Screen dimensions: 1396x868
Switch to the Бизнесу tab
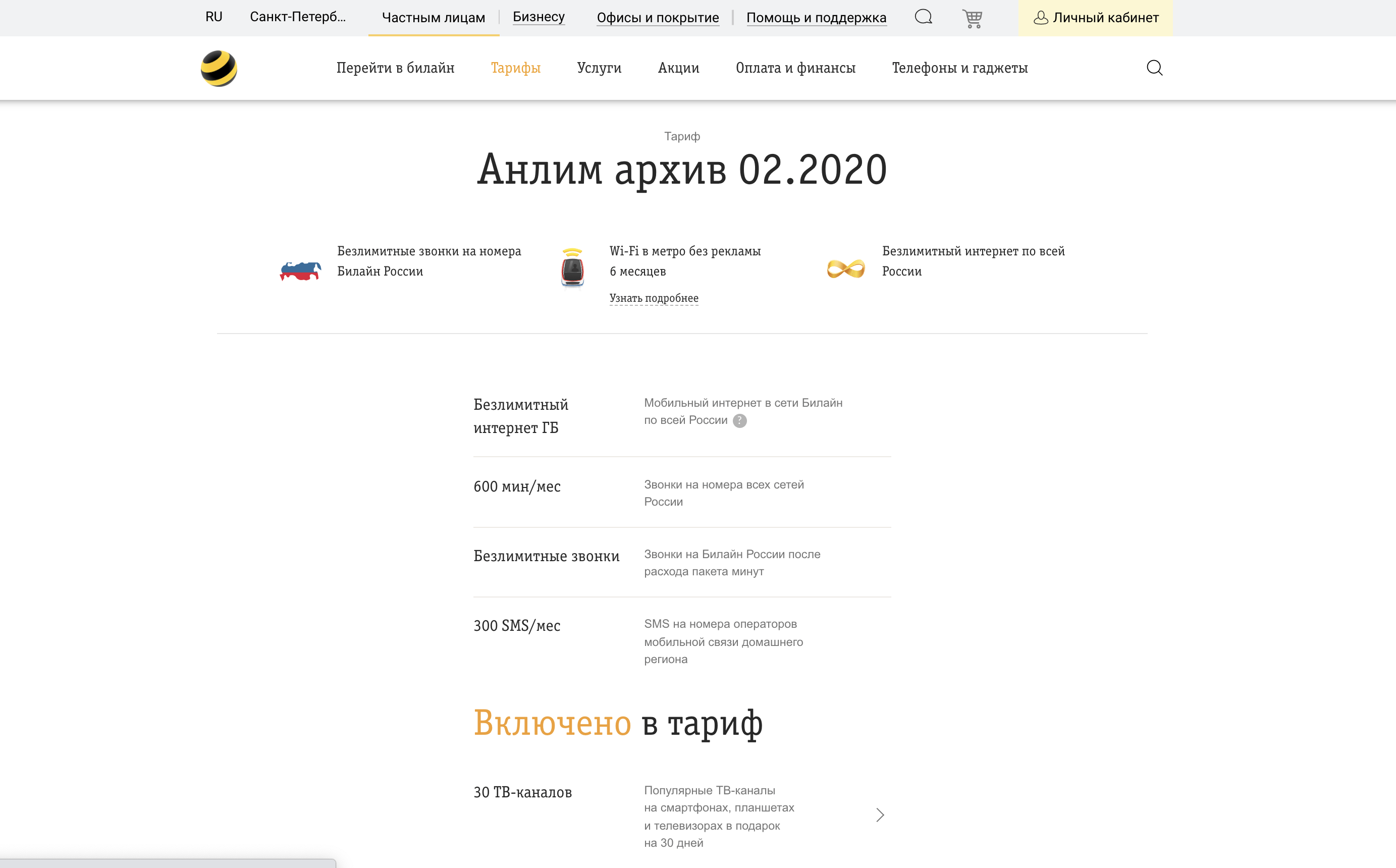tap(539, 17)
